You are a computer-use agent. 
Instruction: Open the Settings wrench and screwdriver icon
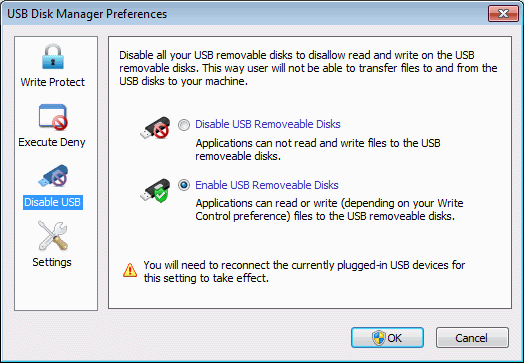[53, 236]
